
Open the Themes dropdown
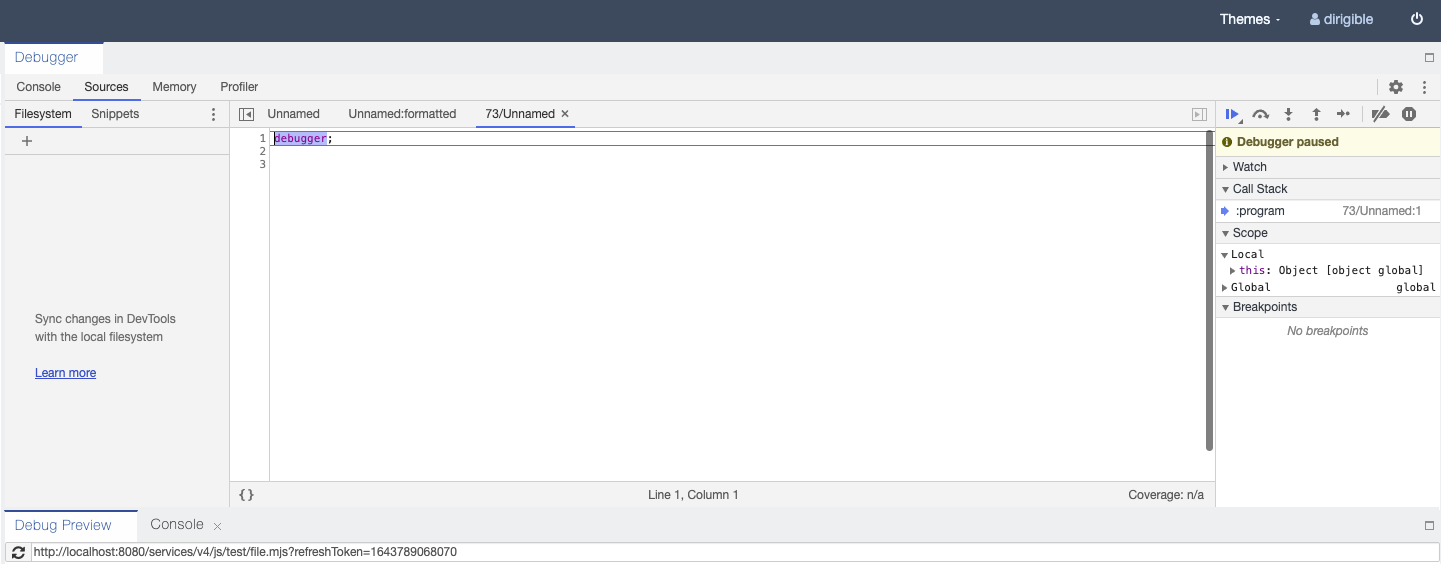(x=1250, y=19)
